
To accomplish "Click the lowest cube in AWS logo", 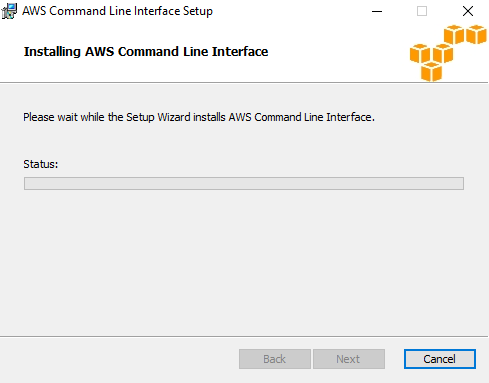I will [x=431, y=71].
